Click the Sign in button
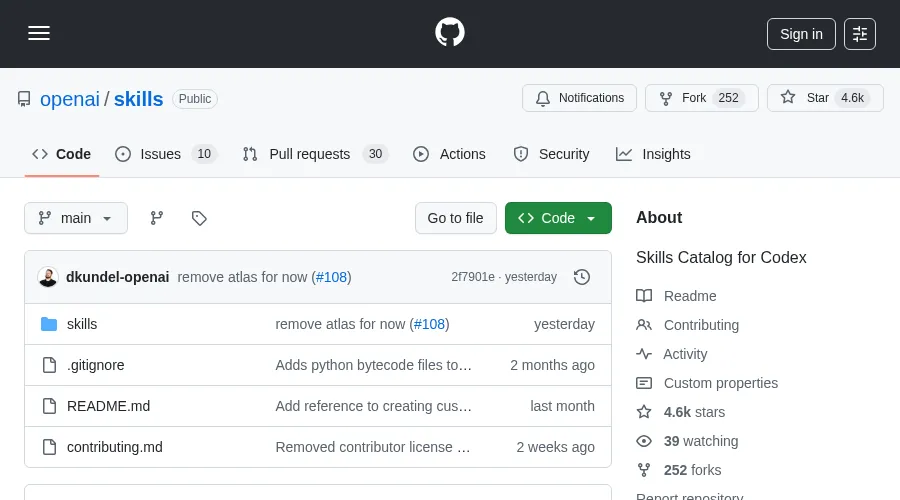This screenshot has width=900, height=500. (x=801, y=33)
